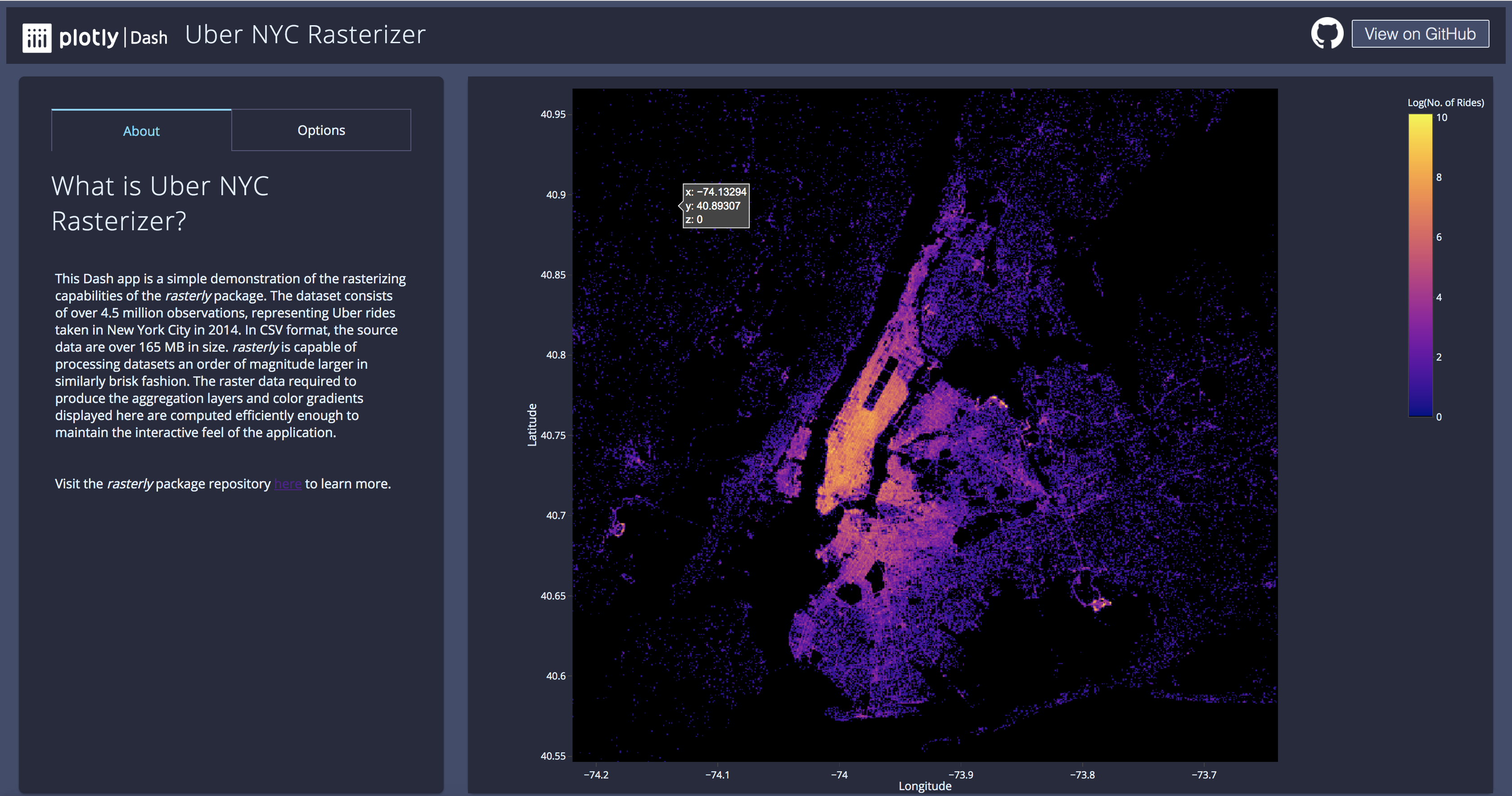
Task: Click the 'What is Uber NYC Rasterizer?' heading
Action: click(160, 203)
